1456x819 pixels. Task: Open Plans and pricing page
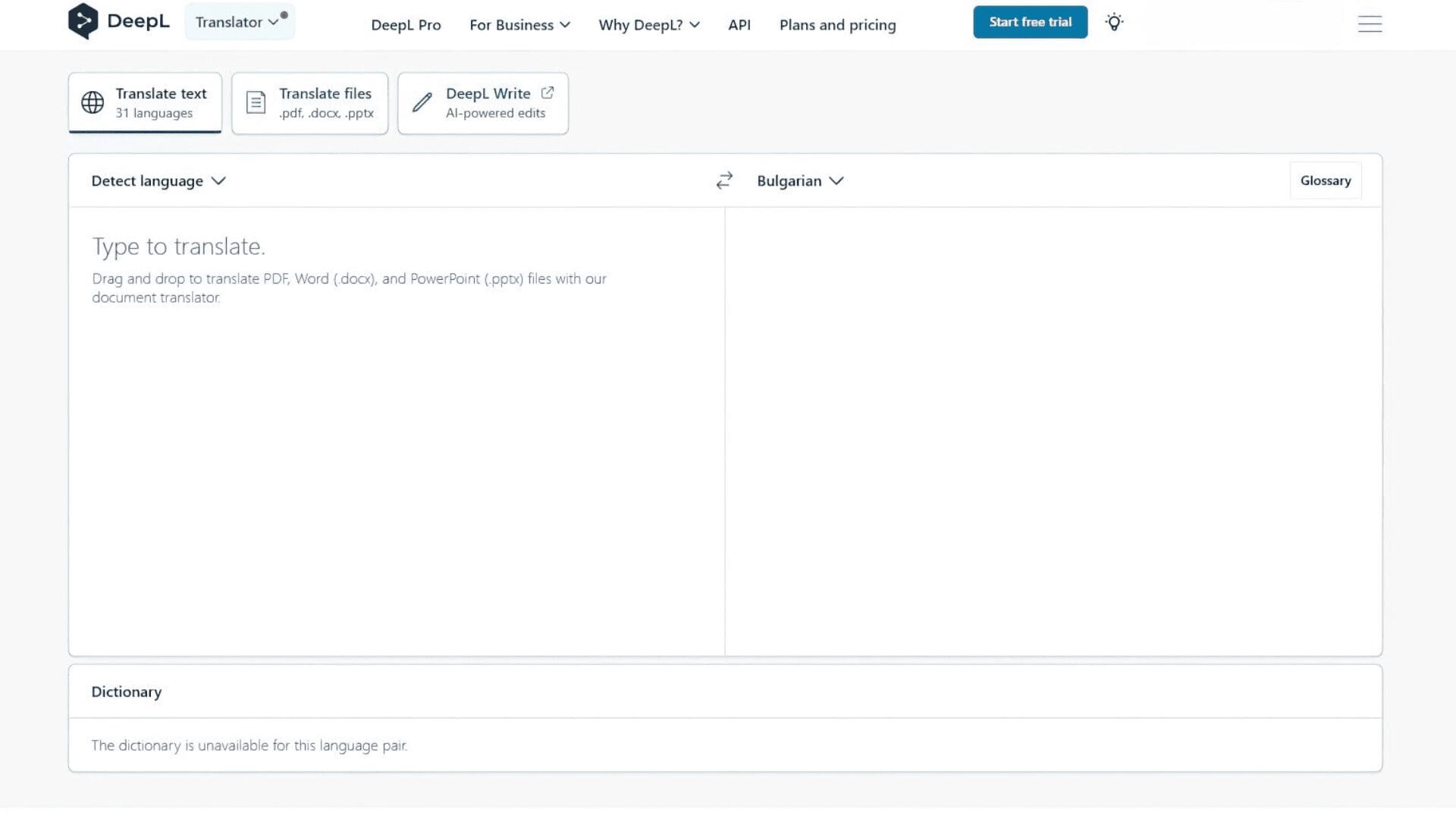point(837,25)
